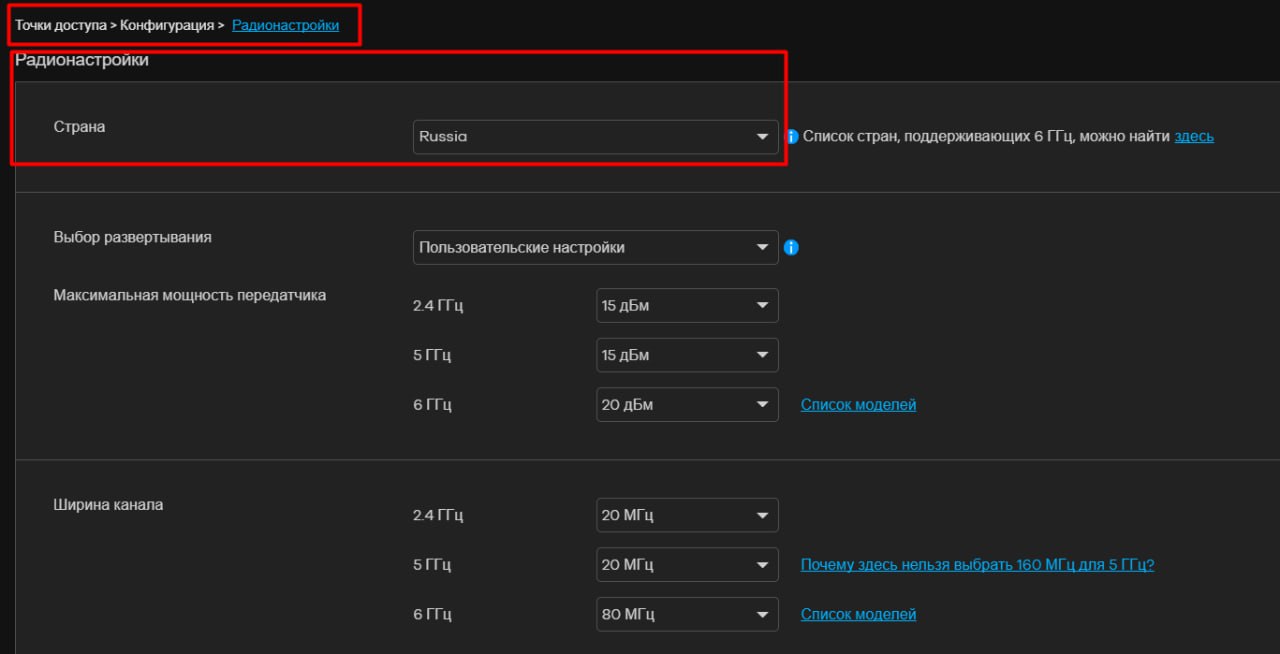Click the Радионастройки breadcrumb link

pyautogui.click(x=285, y=25)
